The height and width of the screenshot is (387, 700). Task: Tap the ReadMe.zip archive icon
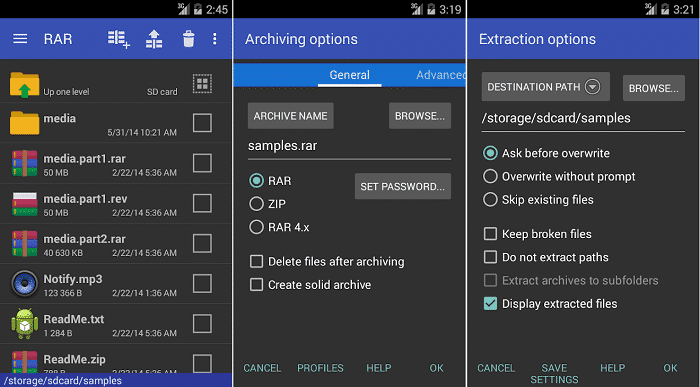tap(25, 362)
